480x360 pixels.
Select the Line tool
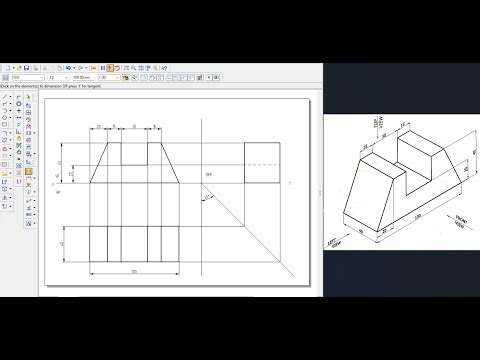point(5,96)
